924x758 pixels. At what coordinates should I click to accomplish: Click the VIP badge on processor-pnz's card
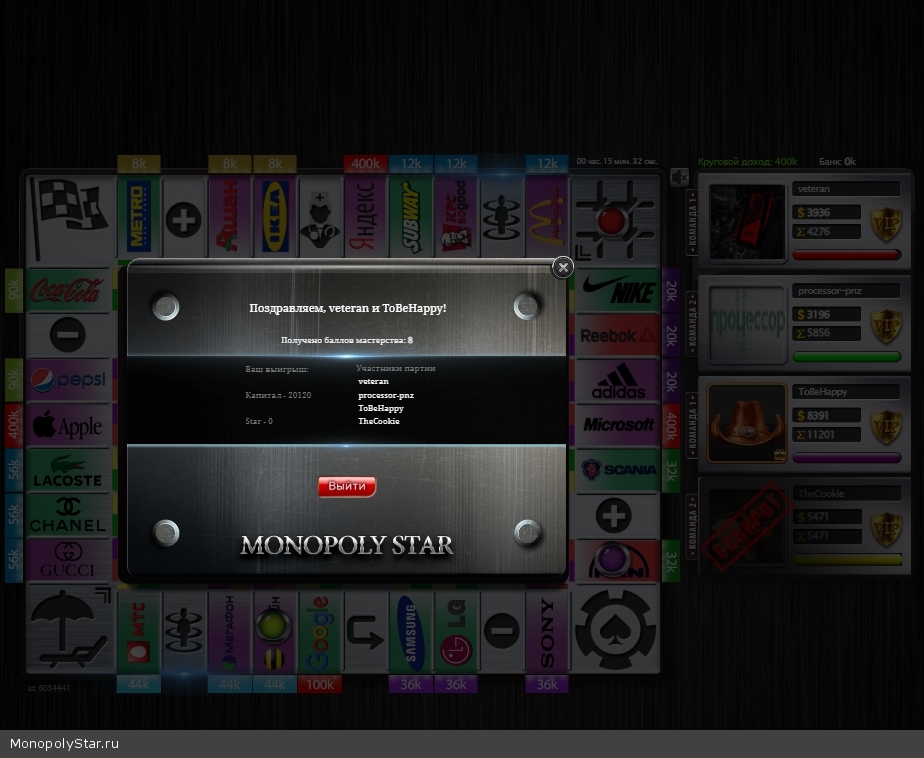tap(886, 325)
